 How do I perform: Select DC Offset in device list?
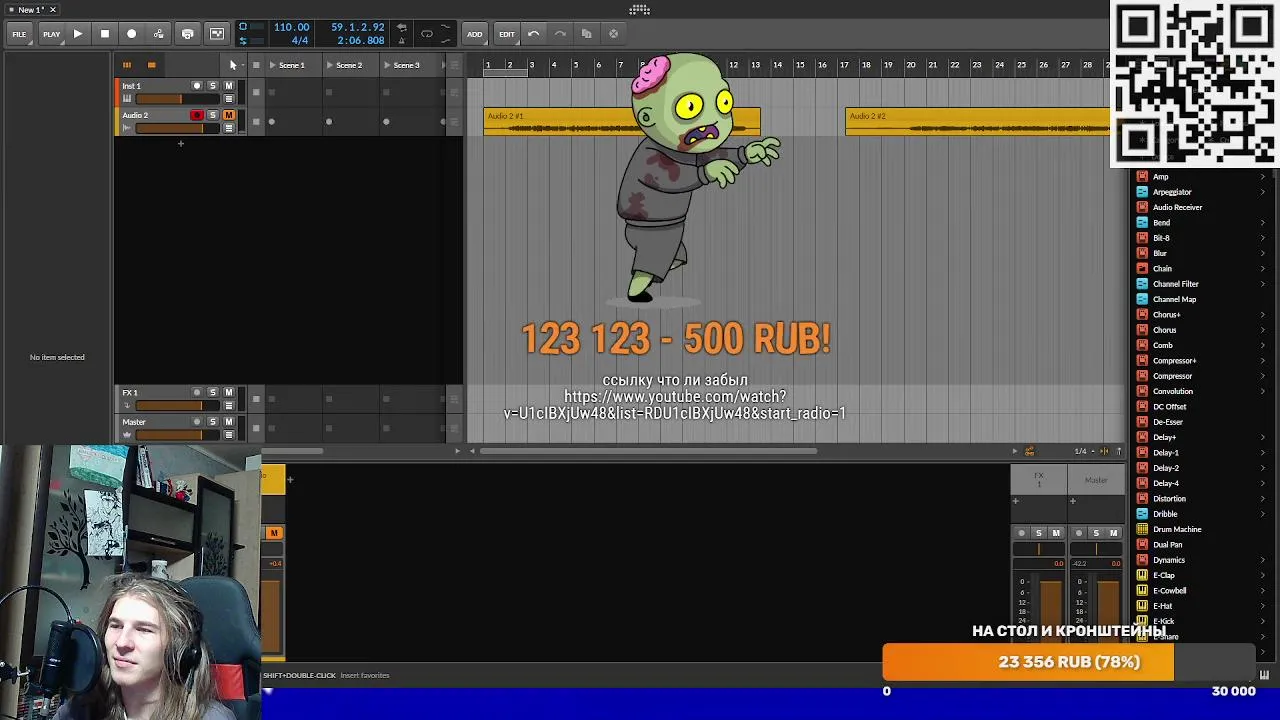[x=1169, y=407]
